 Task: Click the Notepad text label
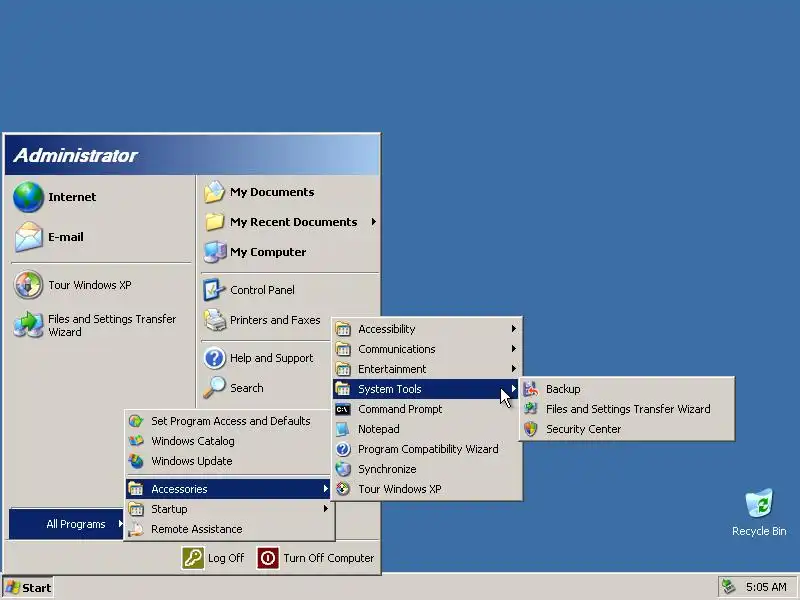pyautogui.click(x=379, y=429)
